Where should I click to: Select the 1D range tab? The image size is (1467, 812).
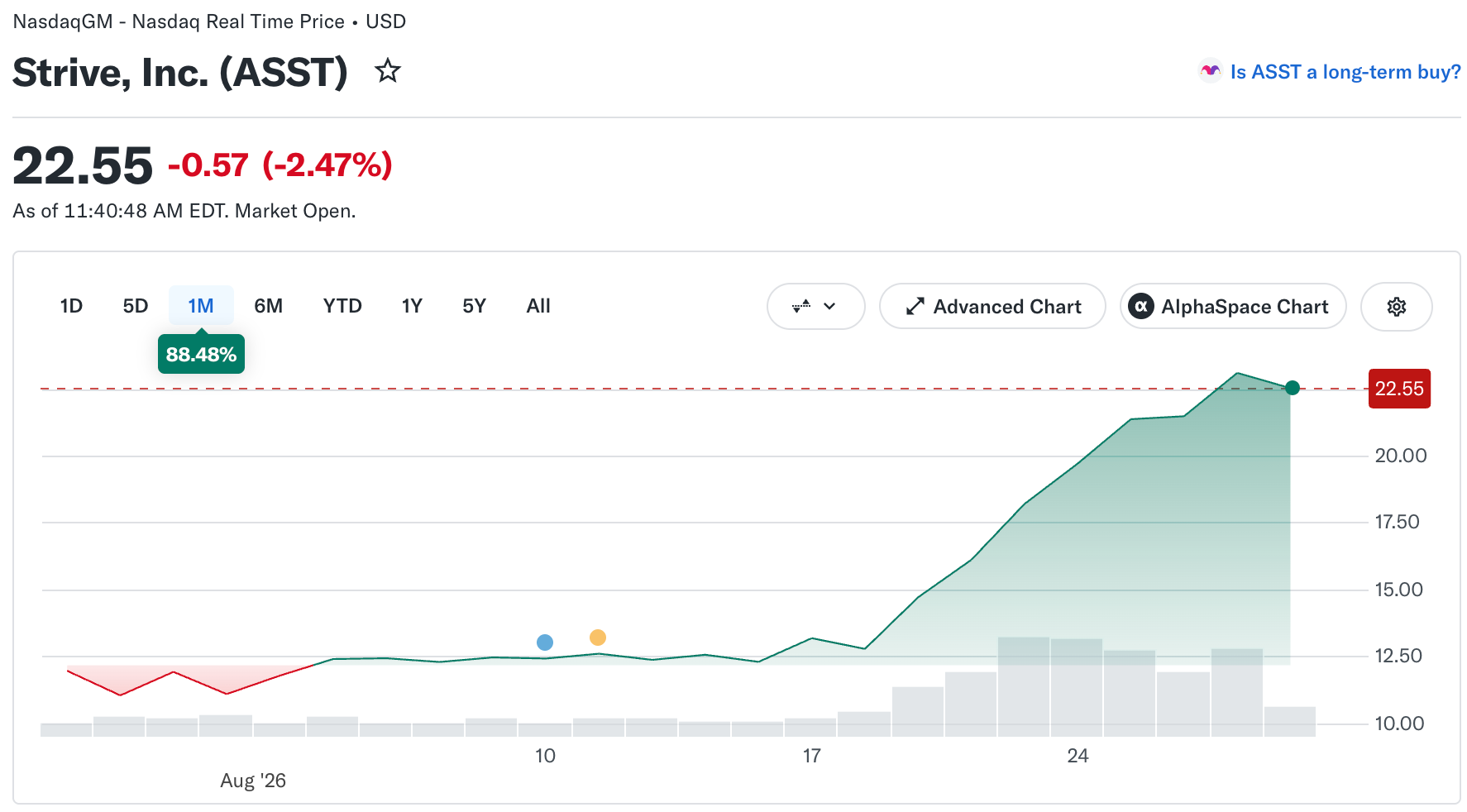point(71,306)
